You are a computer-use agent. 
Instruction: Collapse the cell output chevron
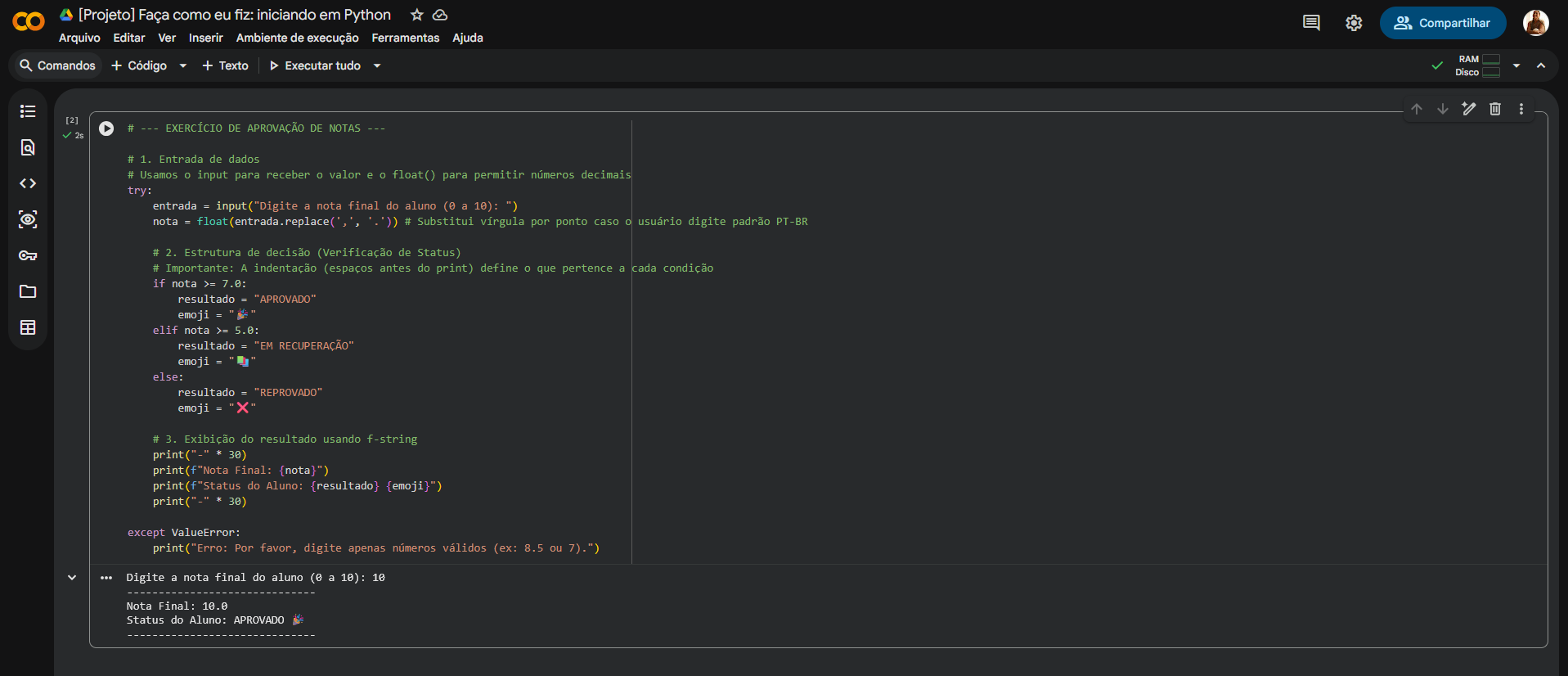click(72, 578)
